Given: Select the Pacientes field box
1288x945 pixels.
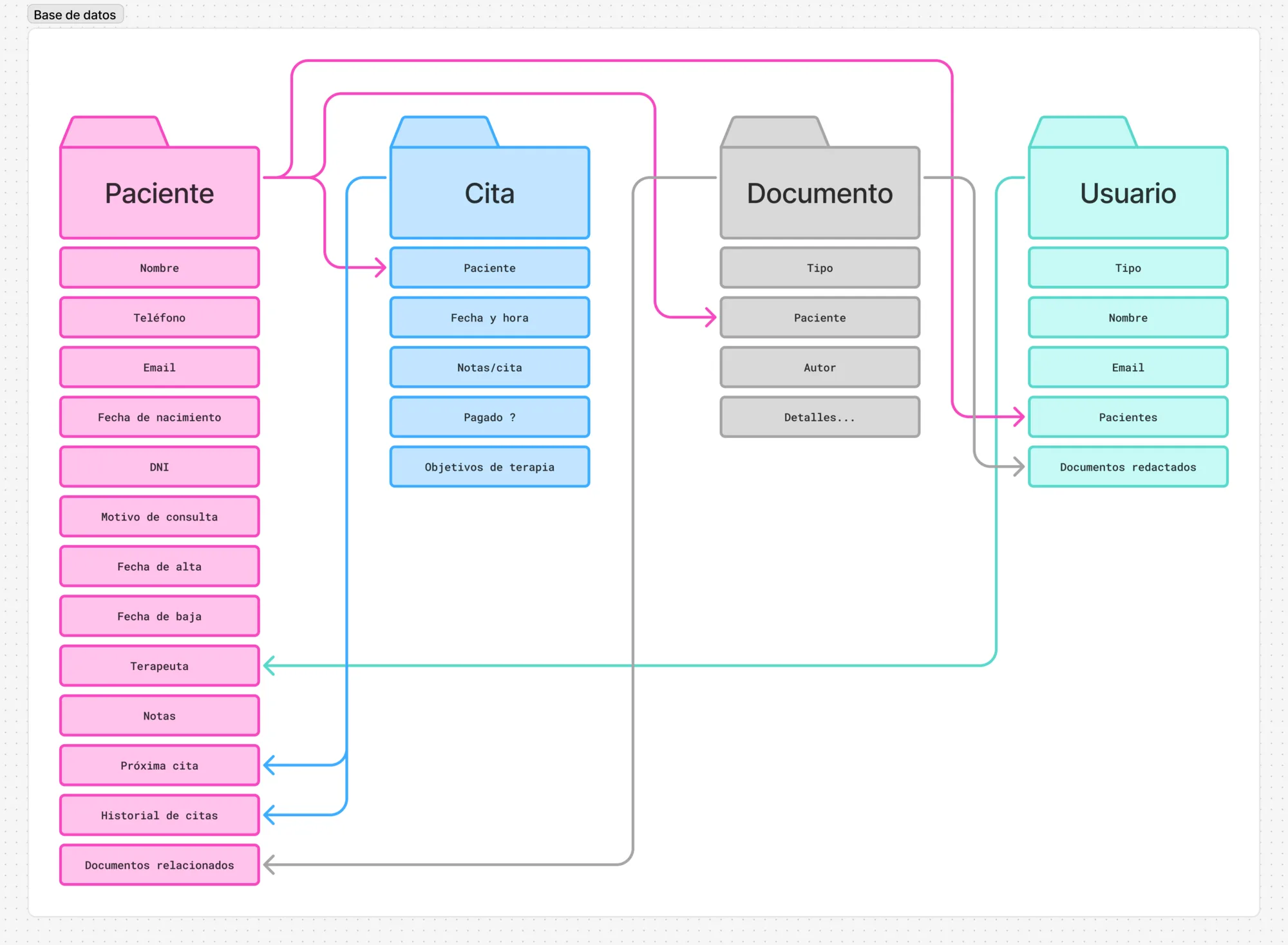Looking at the screenshot, I should (x=1128, y=417).
